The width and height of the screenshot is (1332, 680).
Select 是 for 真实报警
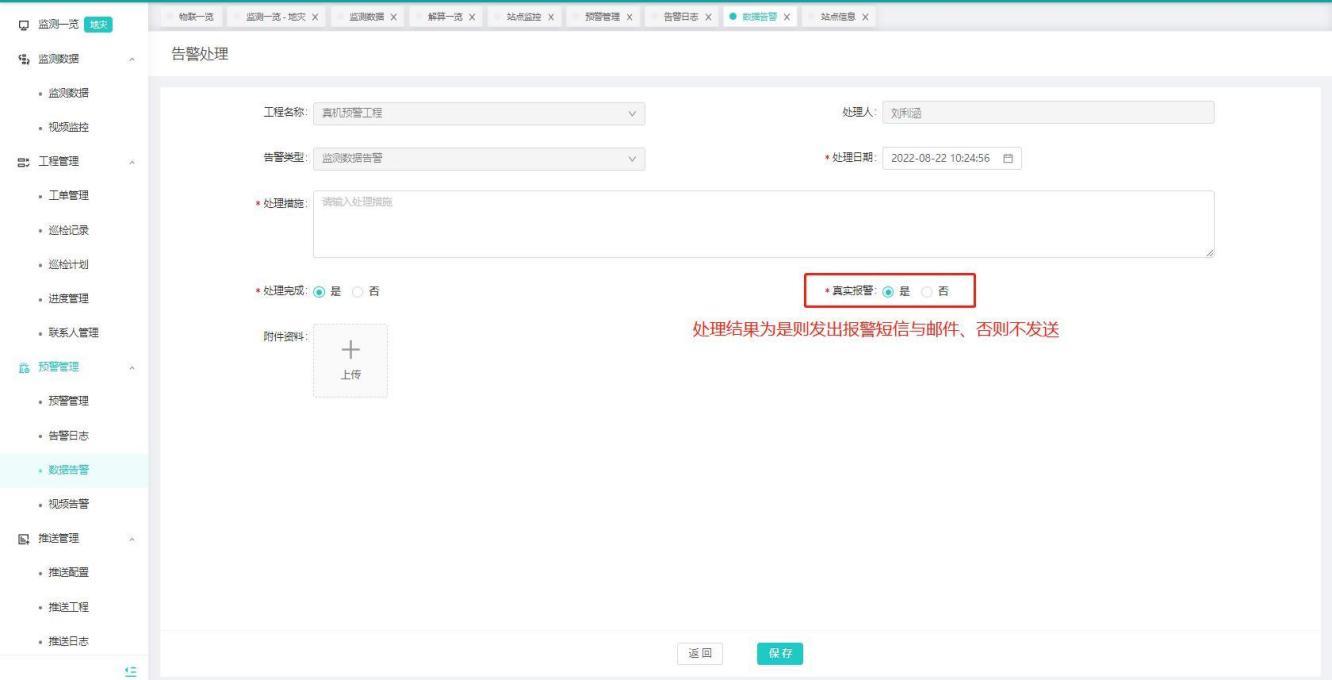(888, 291)
